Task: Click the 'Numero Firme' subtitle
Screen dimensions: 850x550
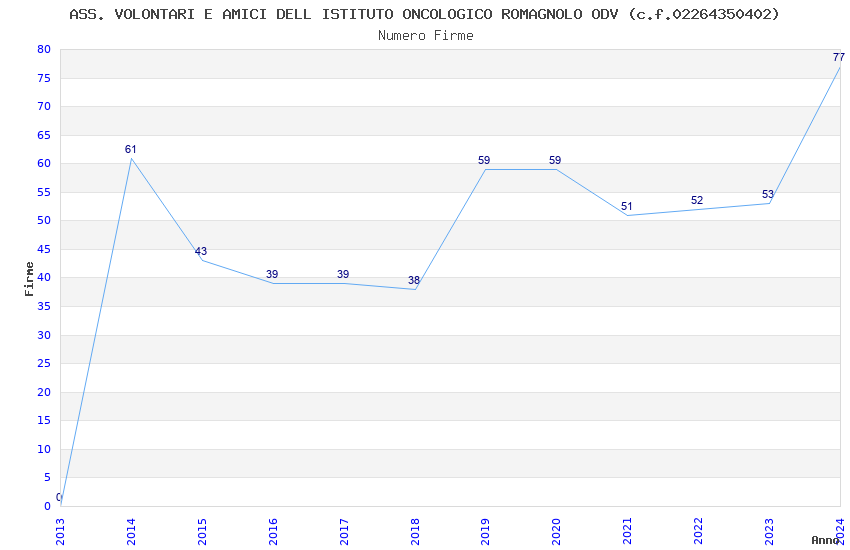Action: pyautogui.click(x=426, y=36)
